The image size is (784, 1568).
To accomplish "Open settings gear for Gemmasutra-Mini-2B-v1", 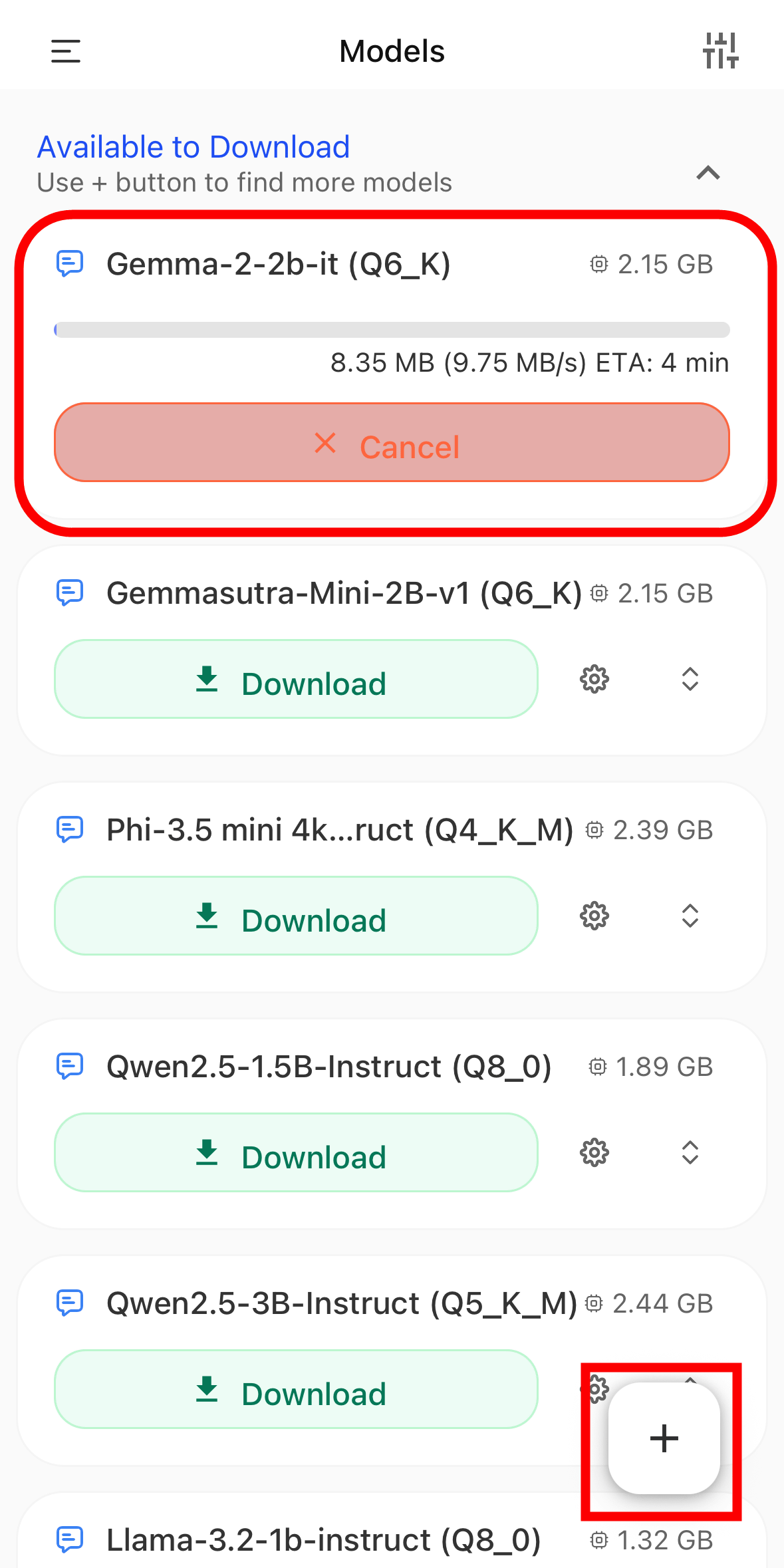I will click(x=594, y=680).
